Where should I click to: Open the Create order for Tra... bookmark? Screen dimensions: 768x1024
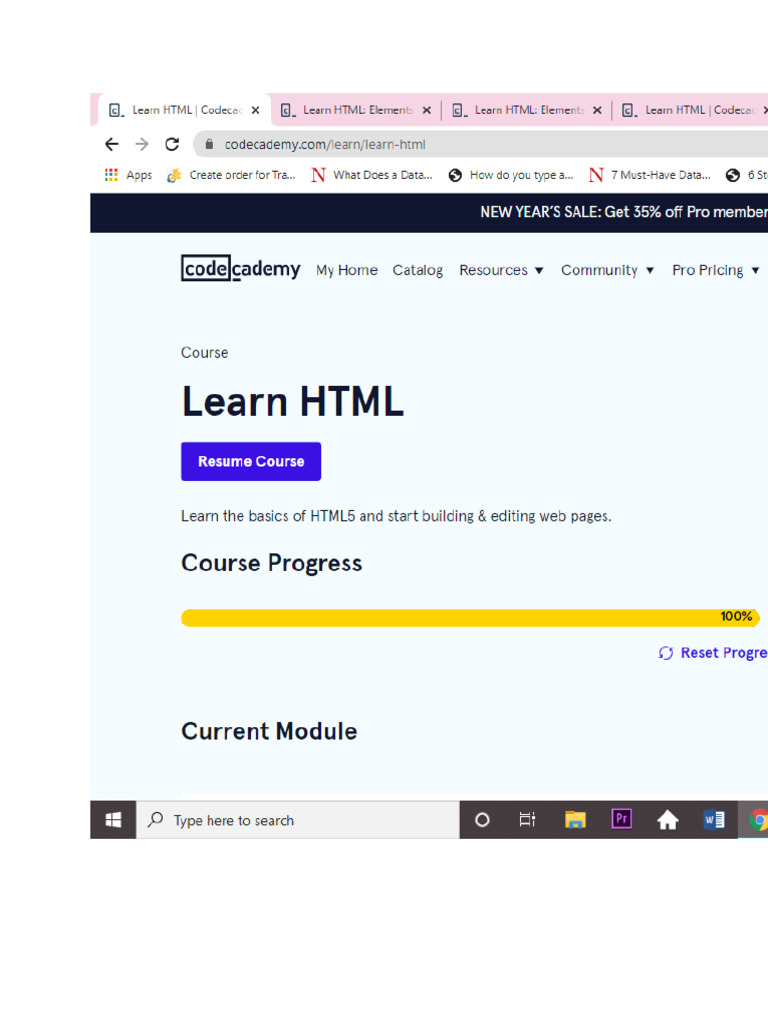(x=231, y=175)
